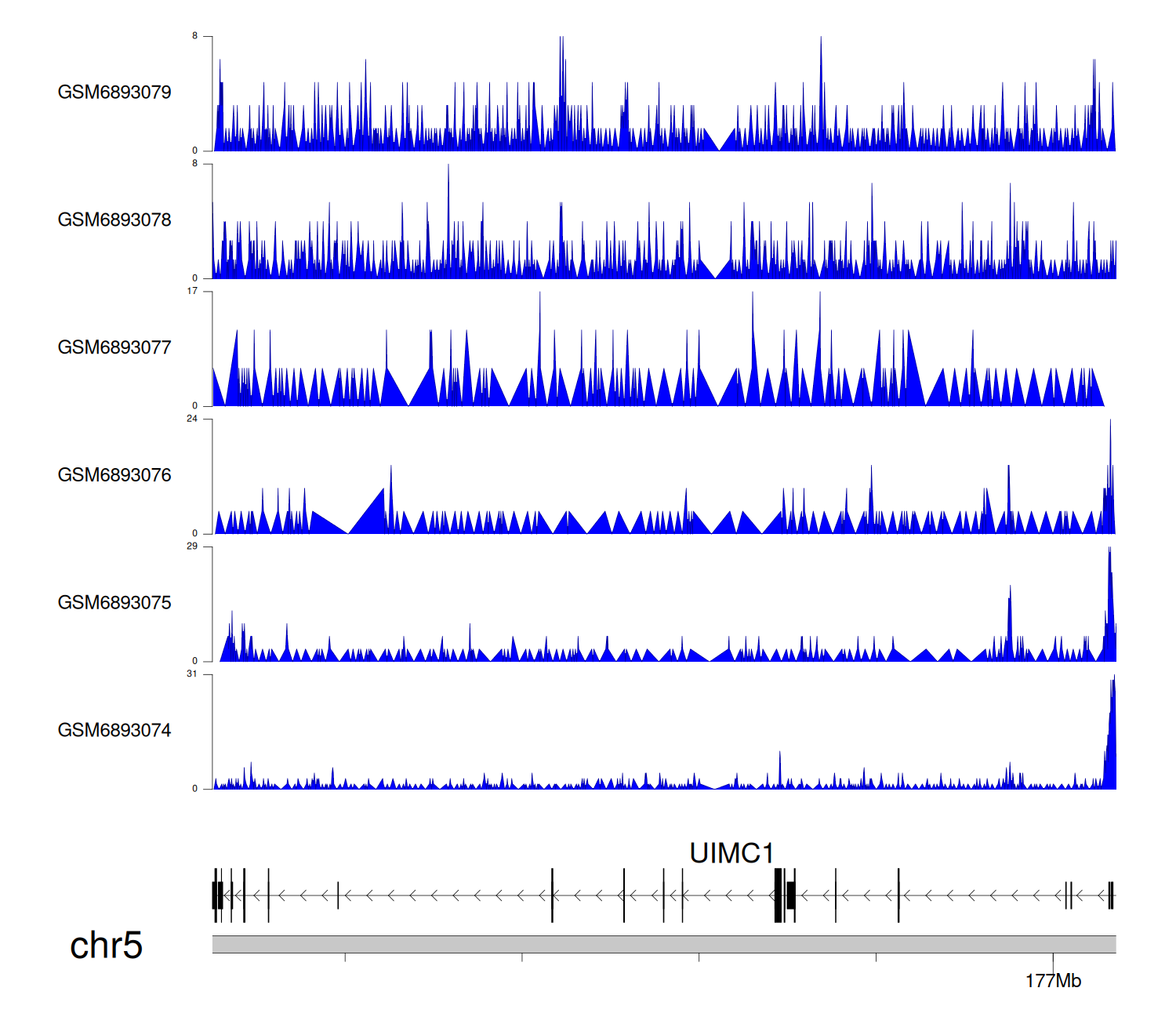Click the GSM6893079 track label
This screenshot has width=1176, height=1035.
[114, 93]
